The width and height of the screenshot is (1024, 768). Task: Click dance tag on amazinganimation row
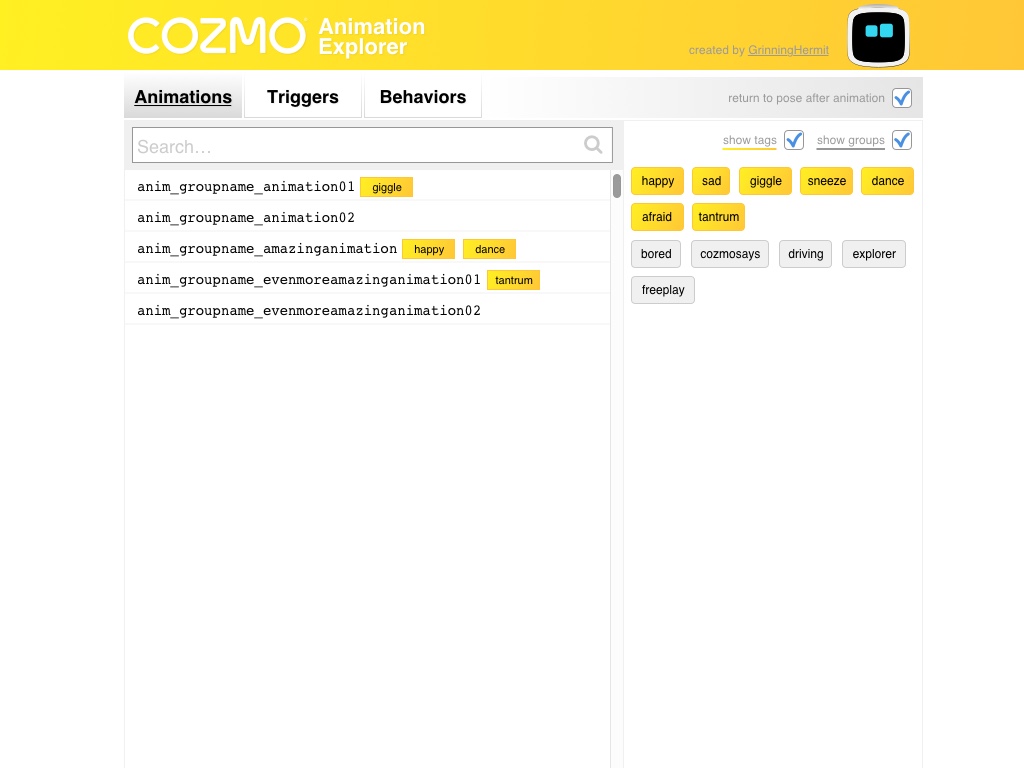(x=489, y=249)
